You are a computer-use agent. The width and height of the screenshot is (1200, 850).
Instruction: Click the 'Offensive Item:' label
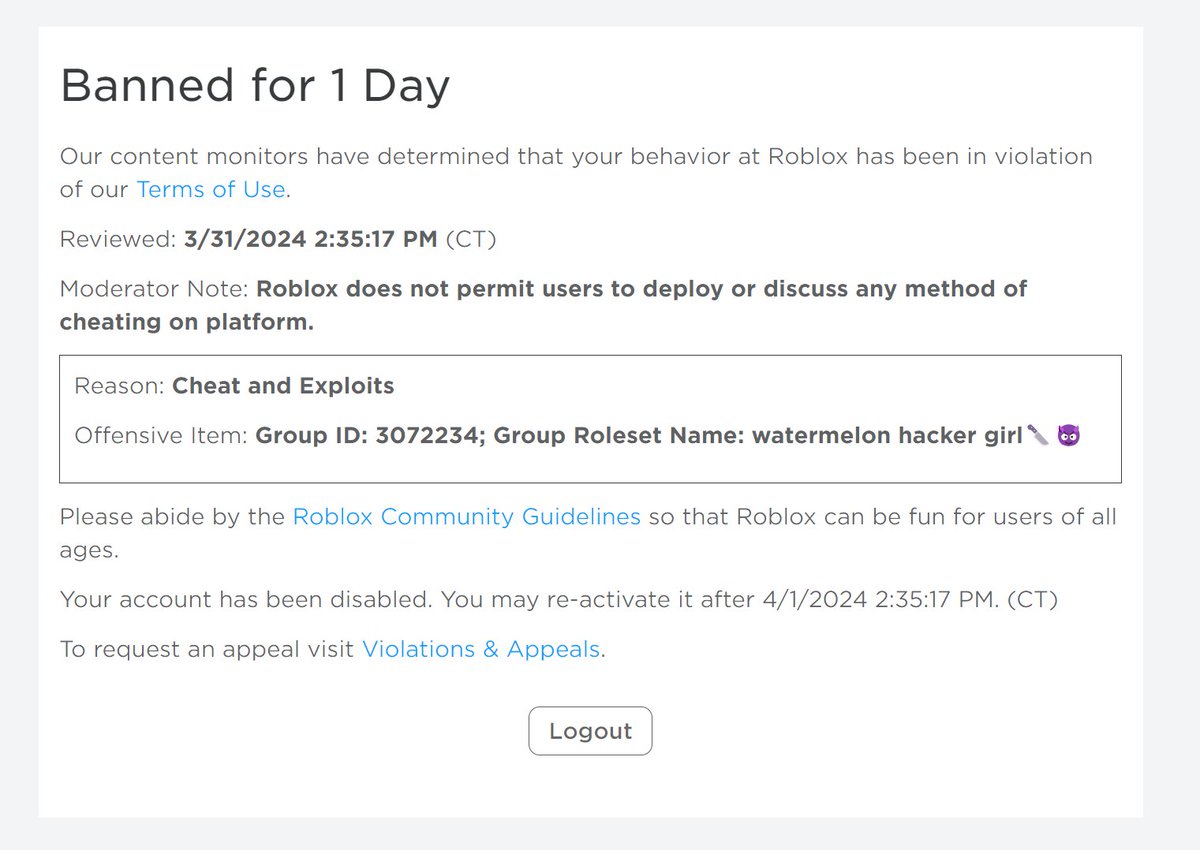162,435
